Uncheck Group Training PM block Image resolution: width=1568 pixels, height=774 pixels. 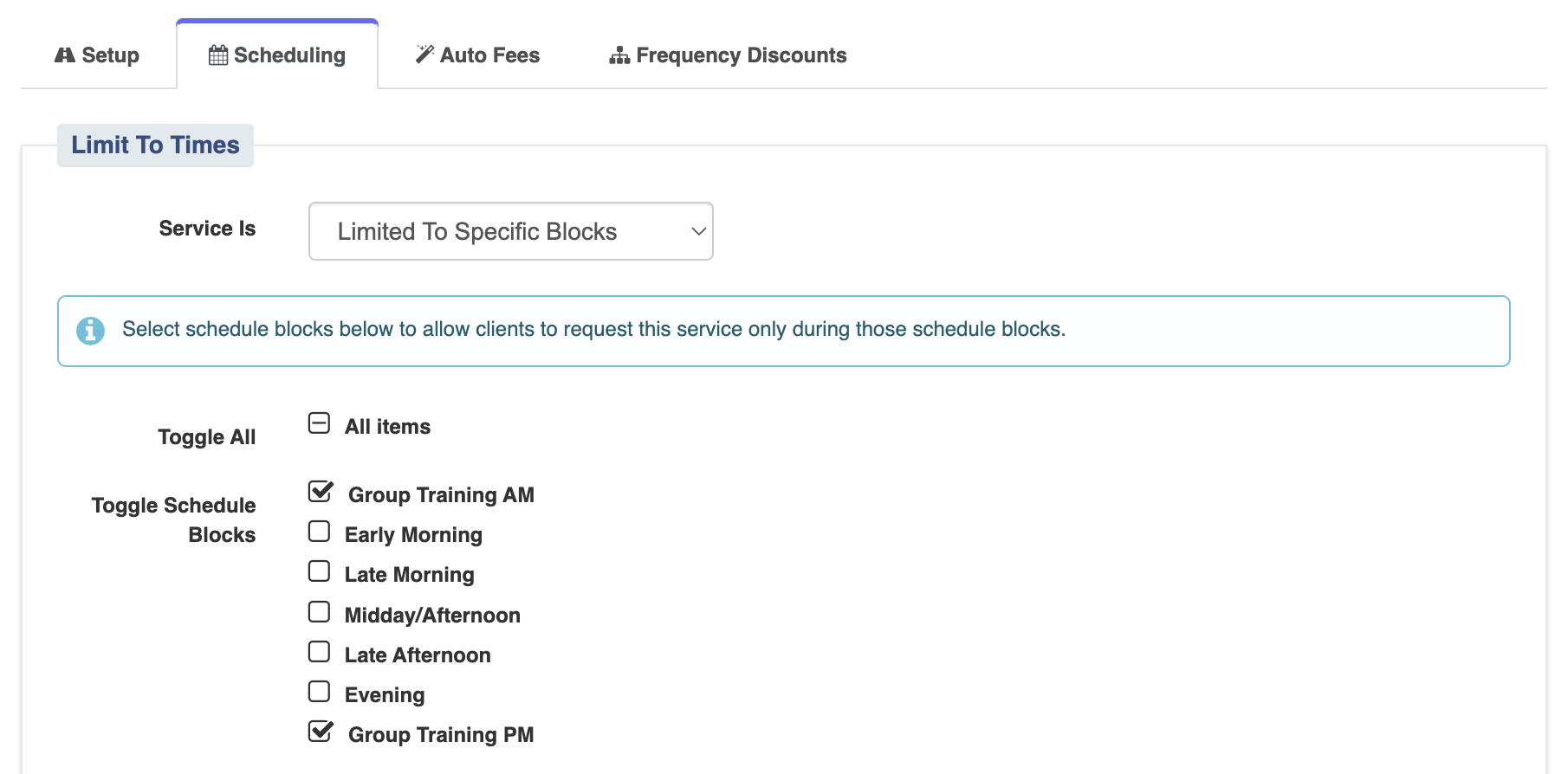coord(321,732)
